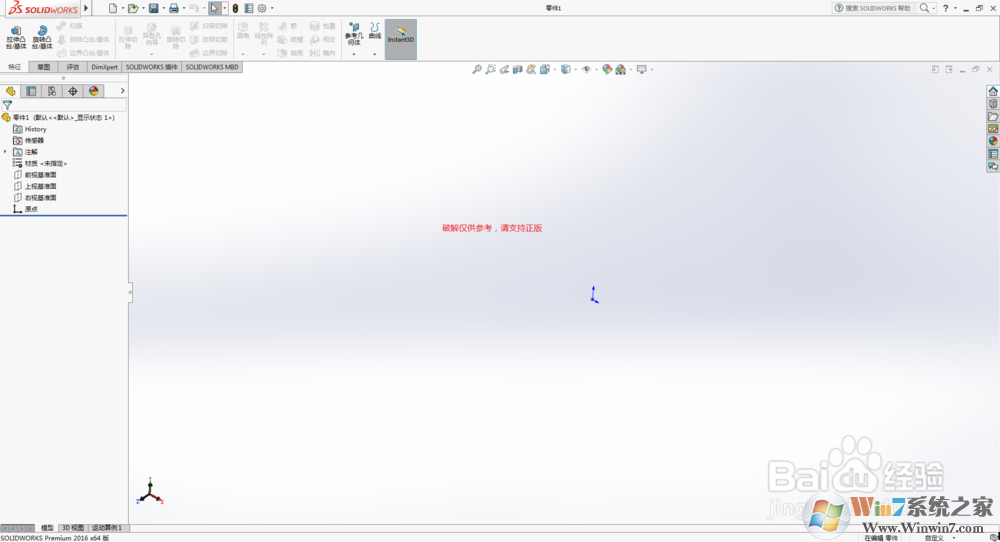
Task: Click the tree filter funnel field
Action: click(64, 105)
